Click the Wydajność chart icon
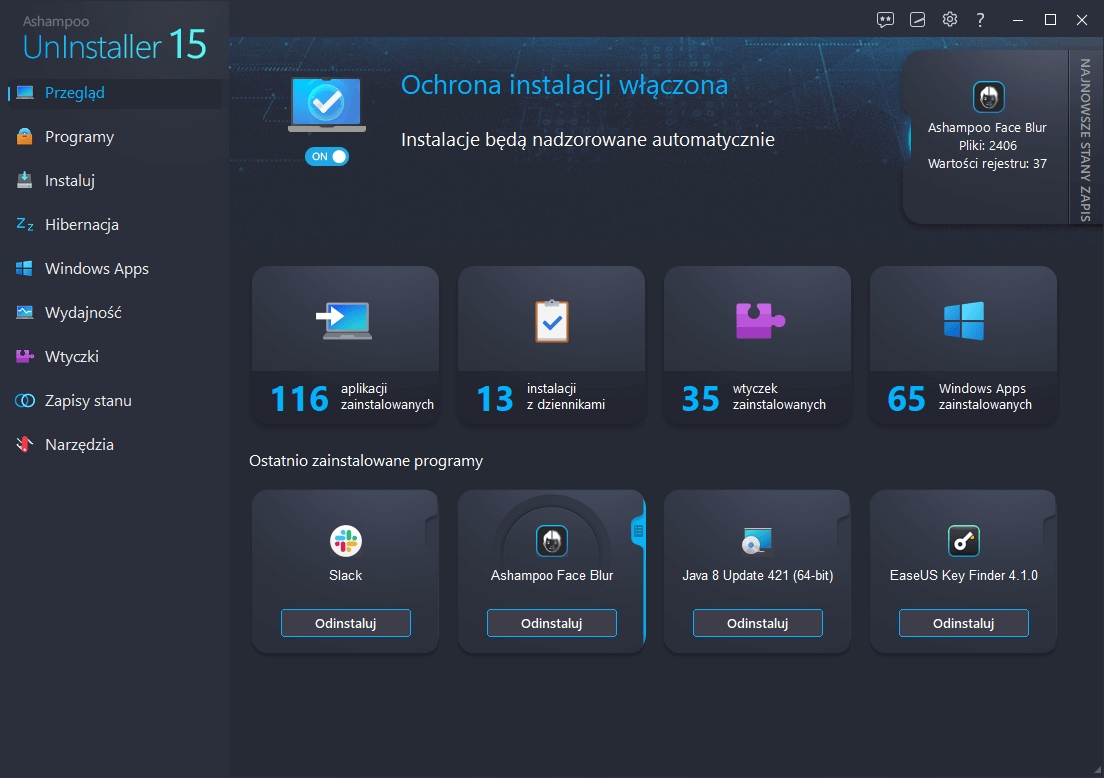 [x=25, y=312]
